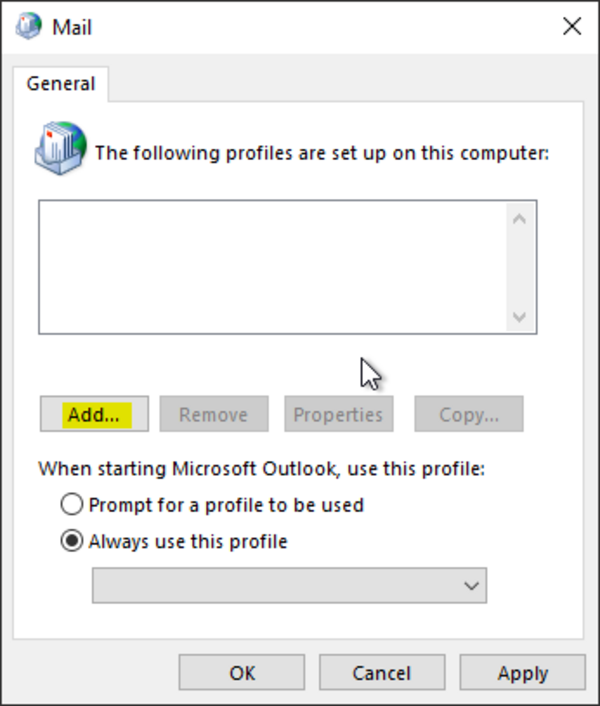This screenshot has height=706, width=600.
Task: Select Always use this profile option
Action: pyautogui.click(x=72, y=541)
